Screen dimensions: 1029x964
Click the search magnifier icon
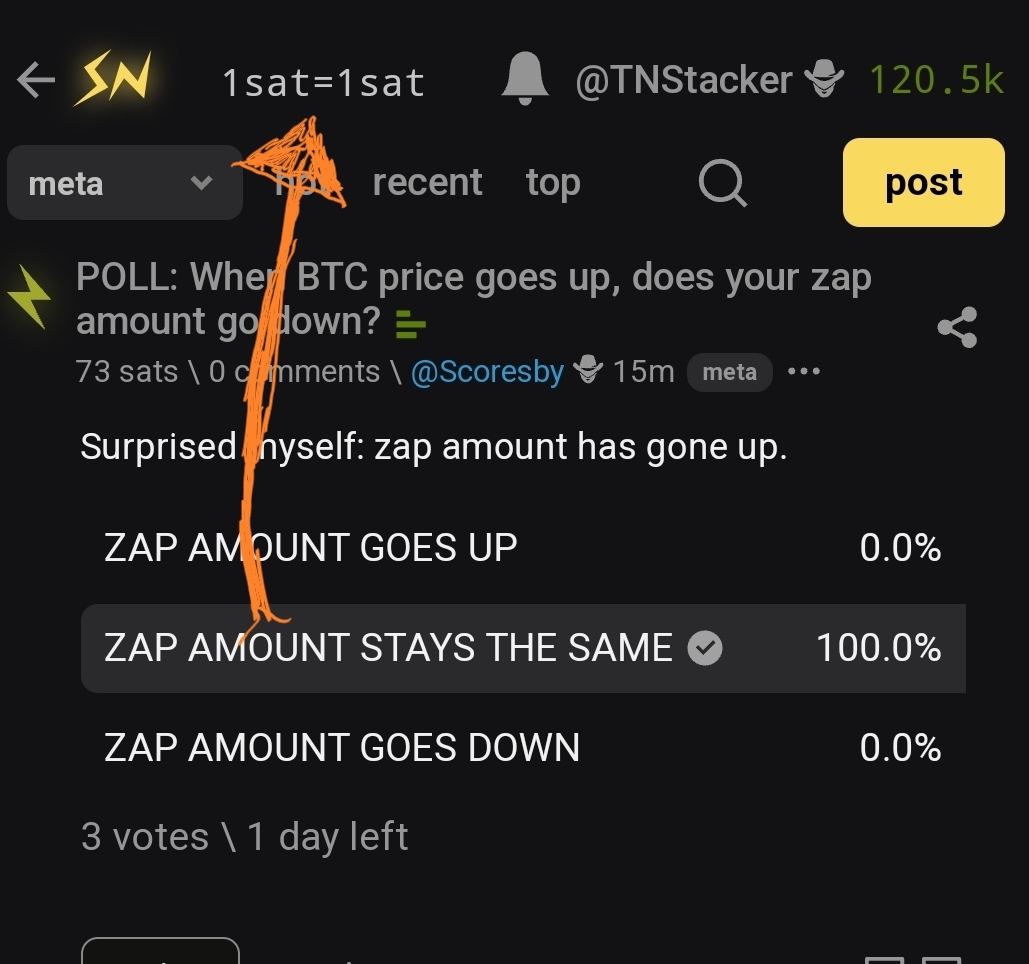tap(721, 183)
